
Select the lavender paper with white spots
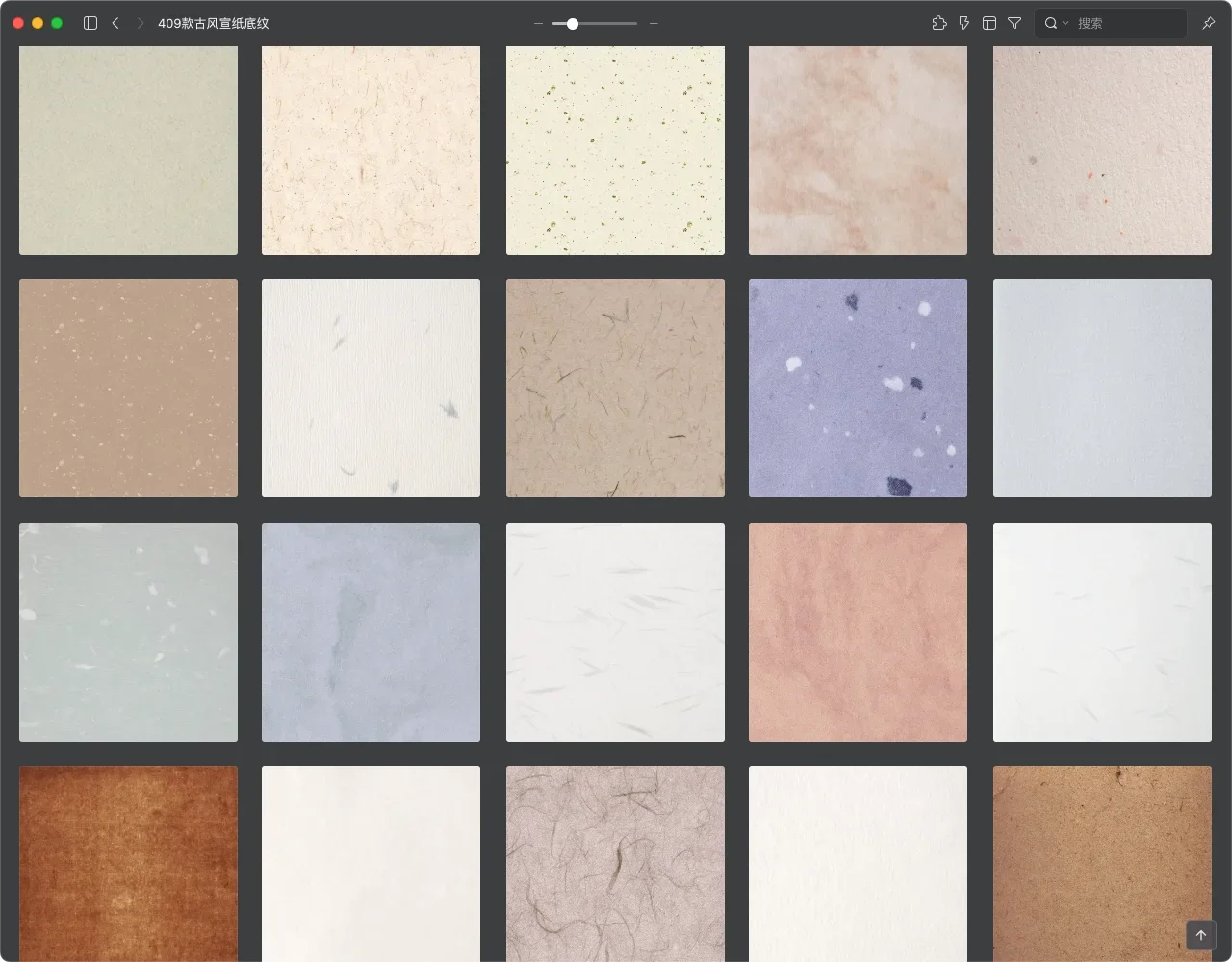[858, 388]
